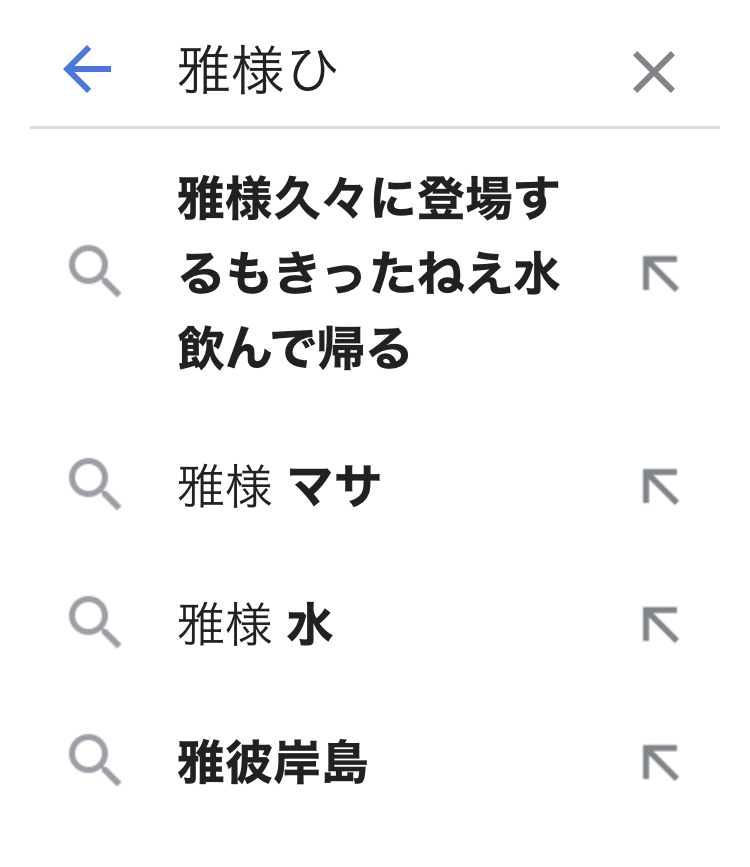The width and height of the screenshot is (750, 867).
Task: Clear the search text with X
Action: point(654,72)
